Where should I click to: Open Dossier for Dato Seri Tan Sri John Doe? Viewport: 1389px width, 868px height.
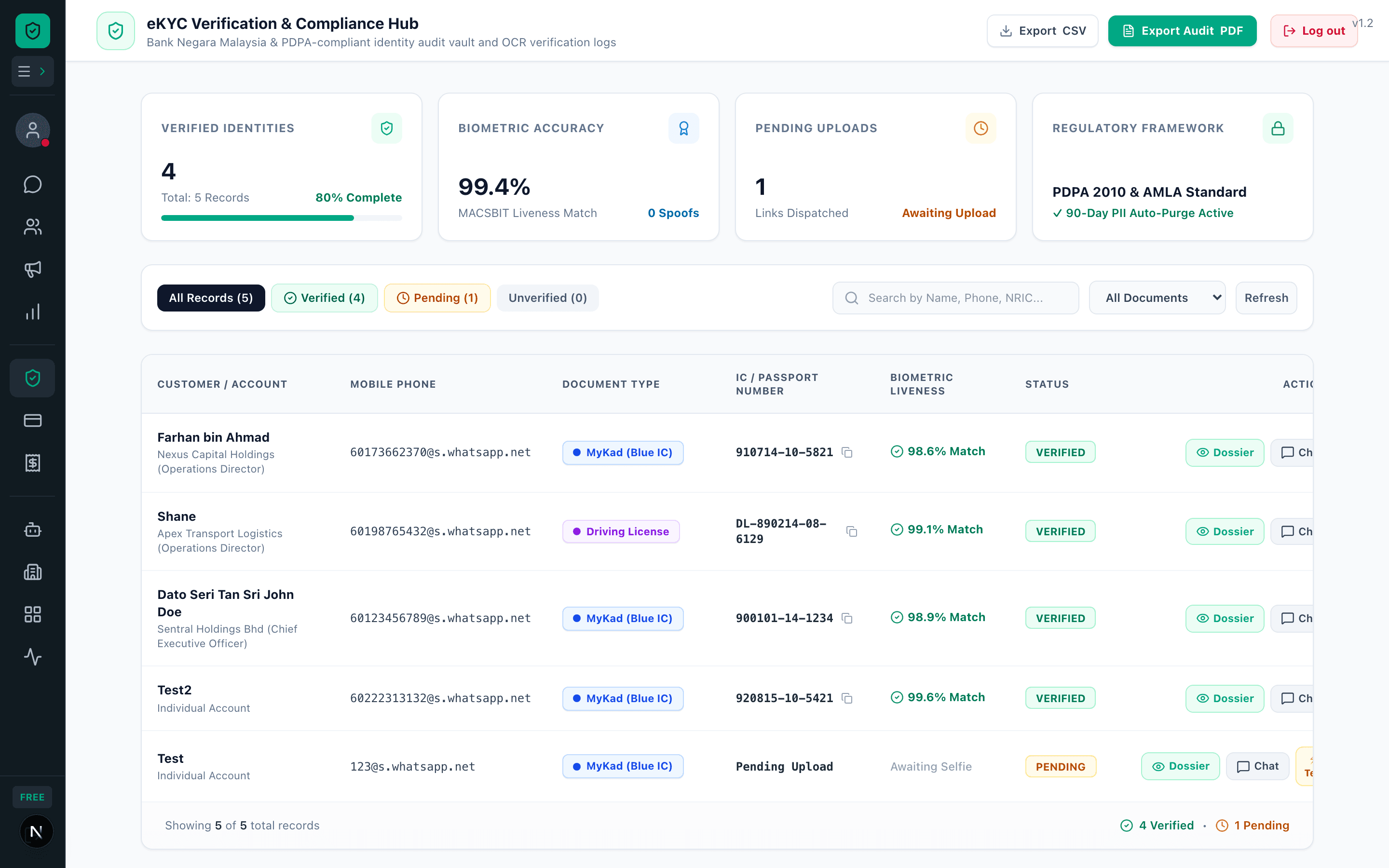1225,618
